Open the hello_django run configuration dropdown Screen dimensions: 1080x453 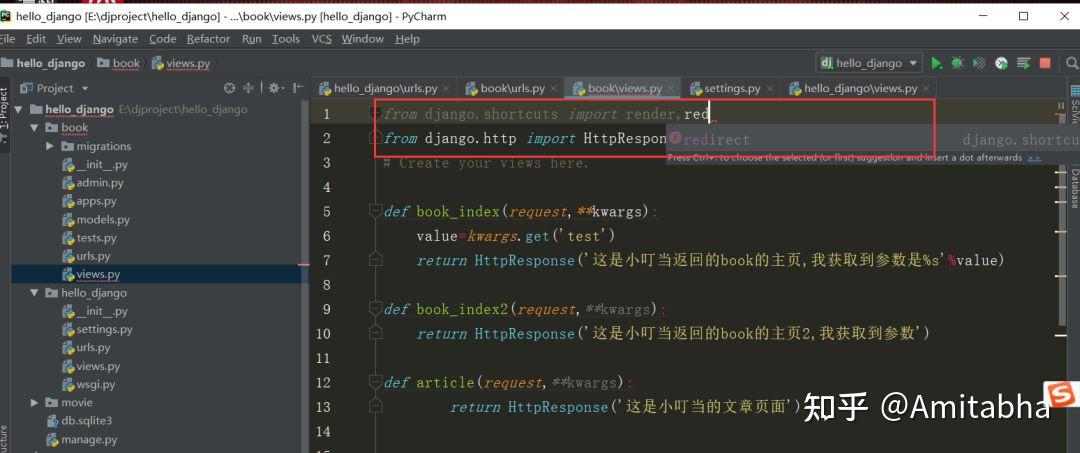(869, 63)
